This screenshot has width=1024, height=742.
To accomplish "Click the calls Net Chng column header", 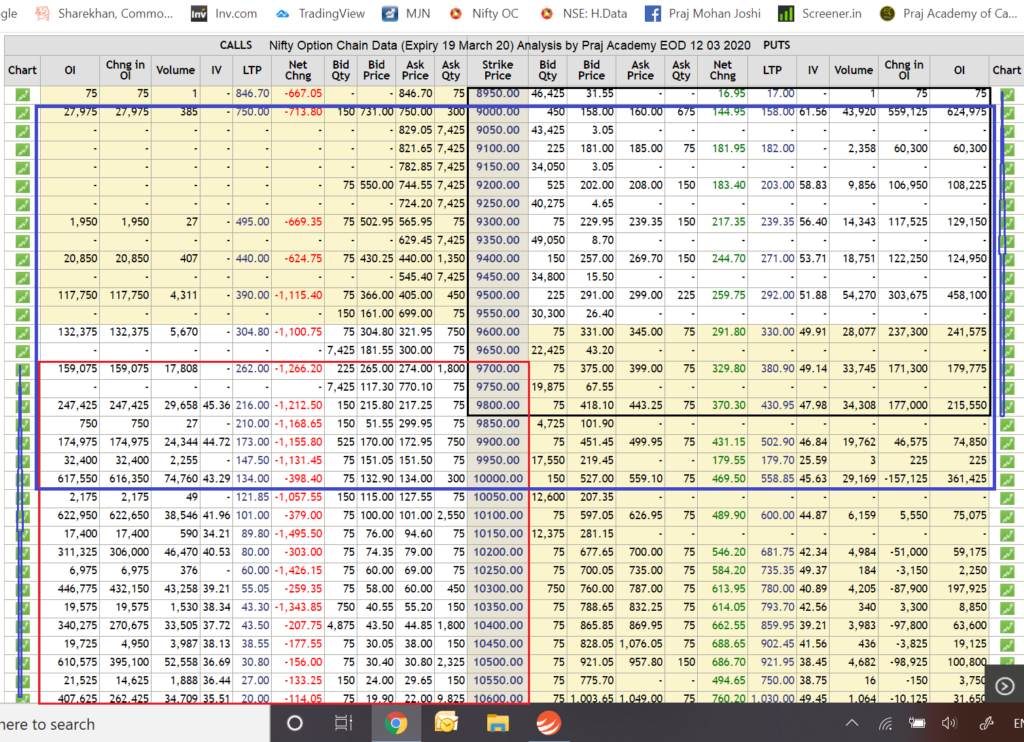I will pos(298,70).
